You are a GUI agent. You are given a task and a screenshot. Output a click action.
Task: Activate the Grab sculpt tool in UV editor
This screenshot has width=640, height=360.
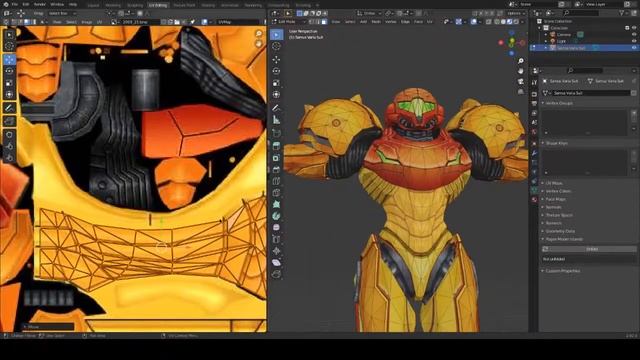tap(9, 134)
